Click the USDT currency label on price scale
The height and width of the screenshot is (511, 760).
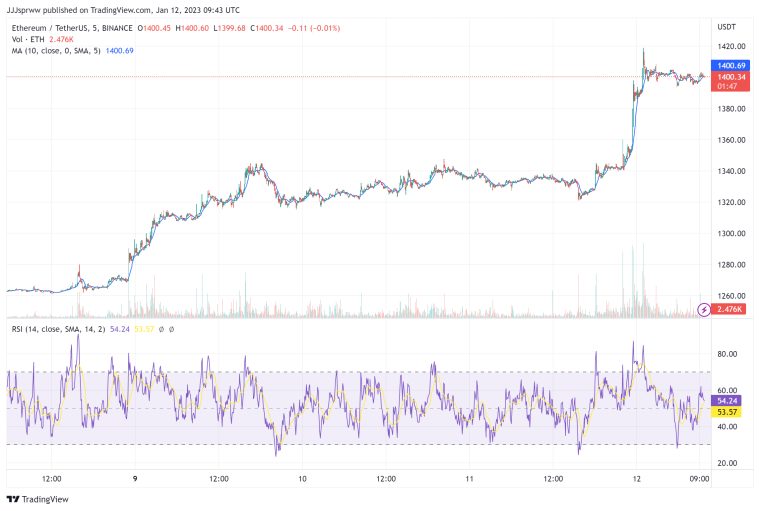(727, 27)
